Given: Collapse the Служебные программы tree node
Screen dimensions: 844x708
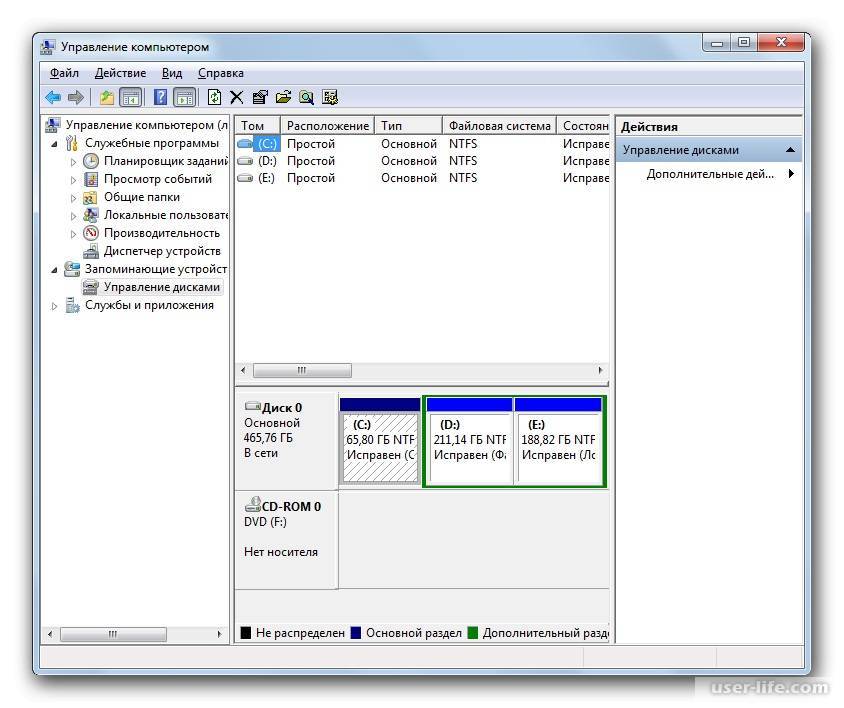Looking at the screenshot, I should (55, 144).
